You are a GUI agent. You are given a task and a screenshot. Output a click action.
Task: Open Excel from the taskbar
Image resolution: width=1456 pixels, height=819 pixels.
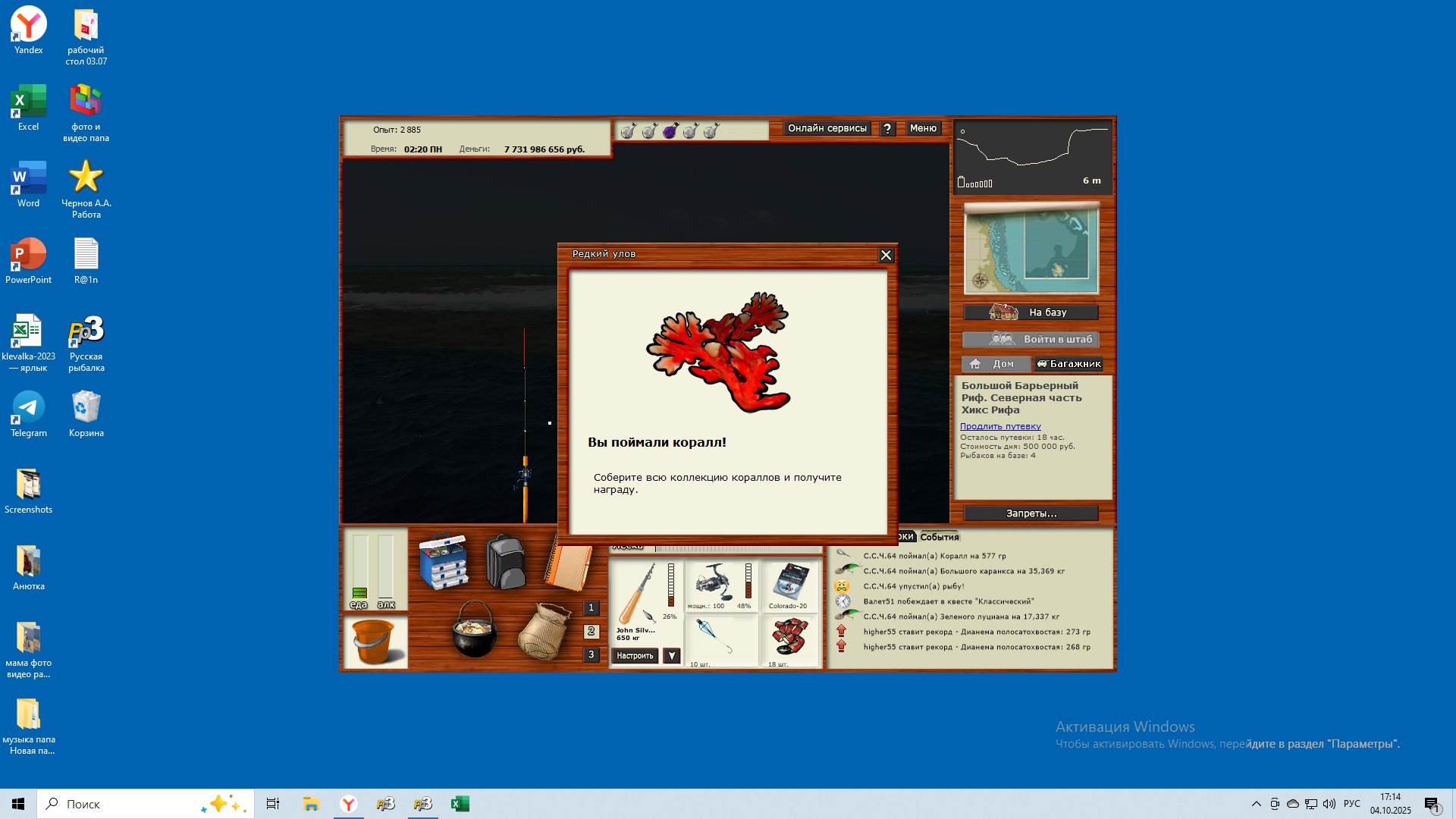tap(460, 804)
